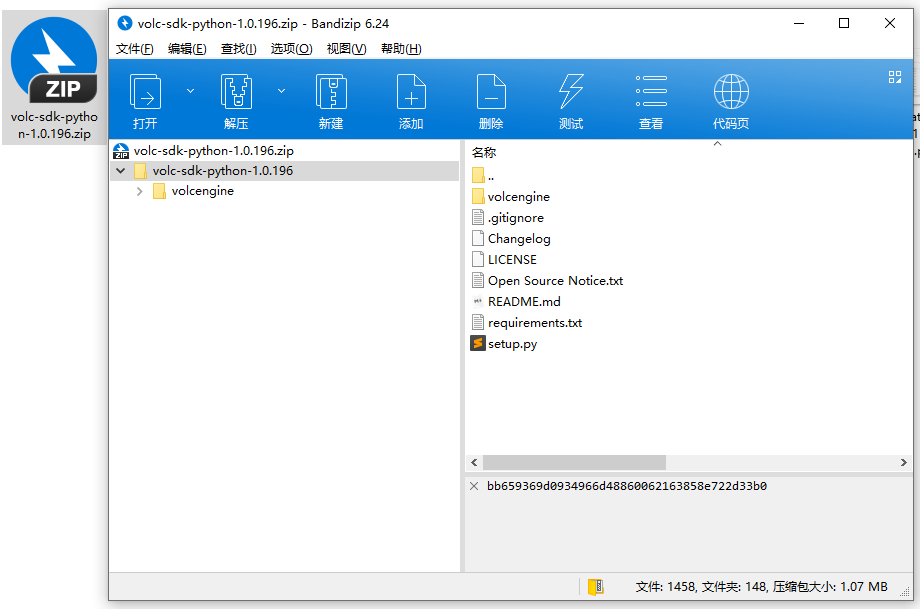The image size is (920, 609).
Task: Select the requirements.txt file
Action: [527, 323]
